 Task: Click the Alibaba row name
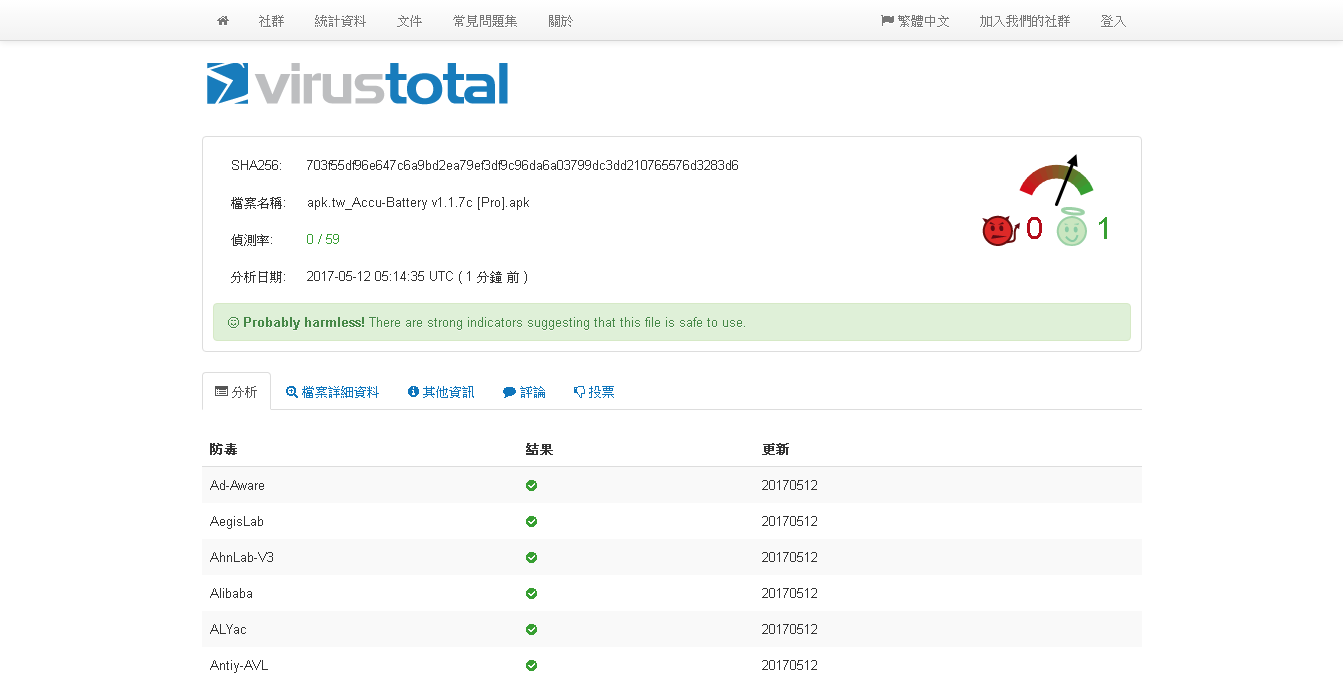point(231,593)
